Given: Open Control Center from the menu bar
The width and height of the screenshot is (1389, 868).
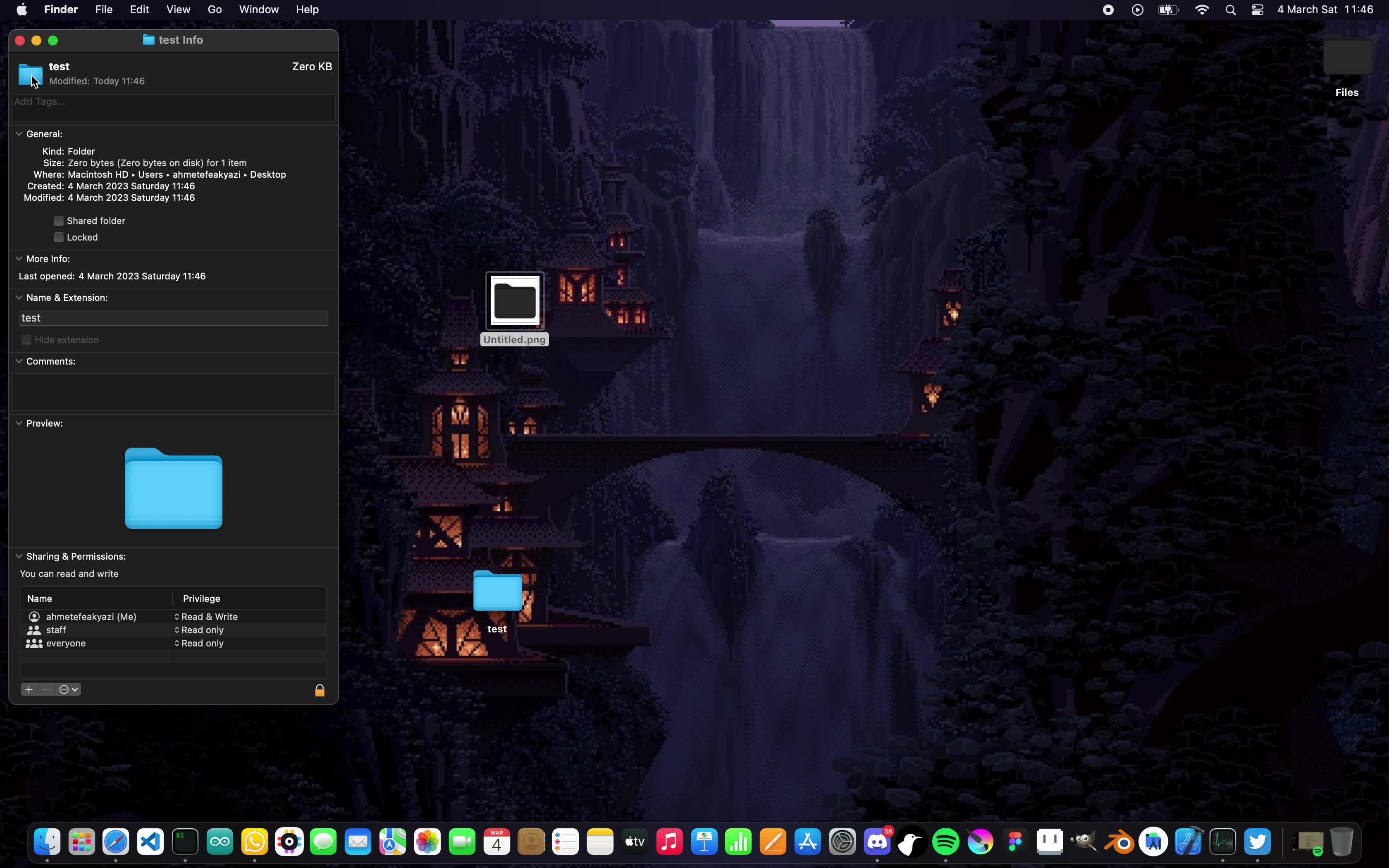Looking at the screenshot, I should pos(1257,10).
